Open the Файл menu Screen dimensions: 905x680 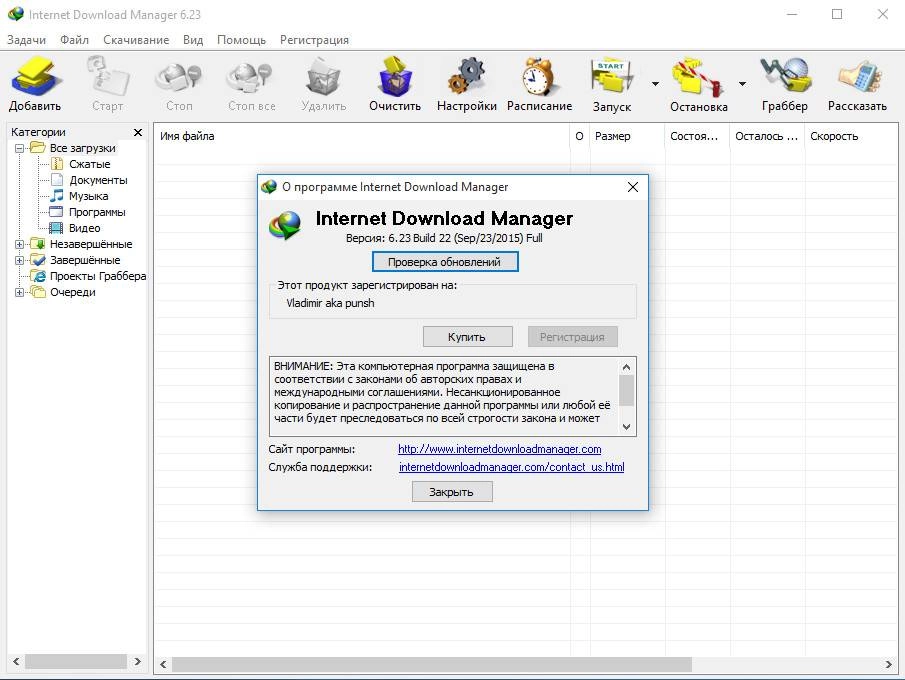(74, 40)
